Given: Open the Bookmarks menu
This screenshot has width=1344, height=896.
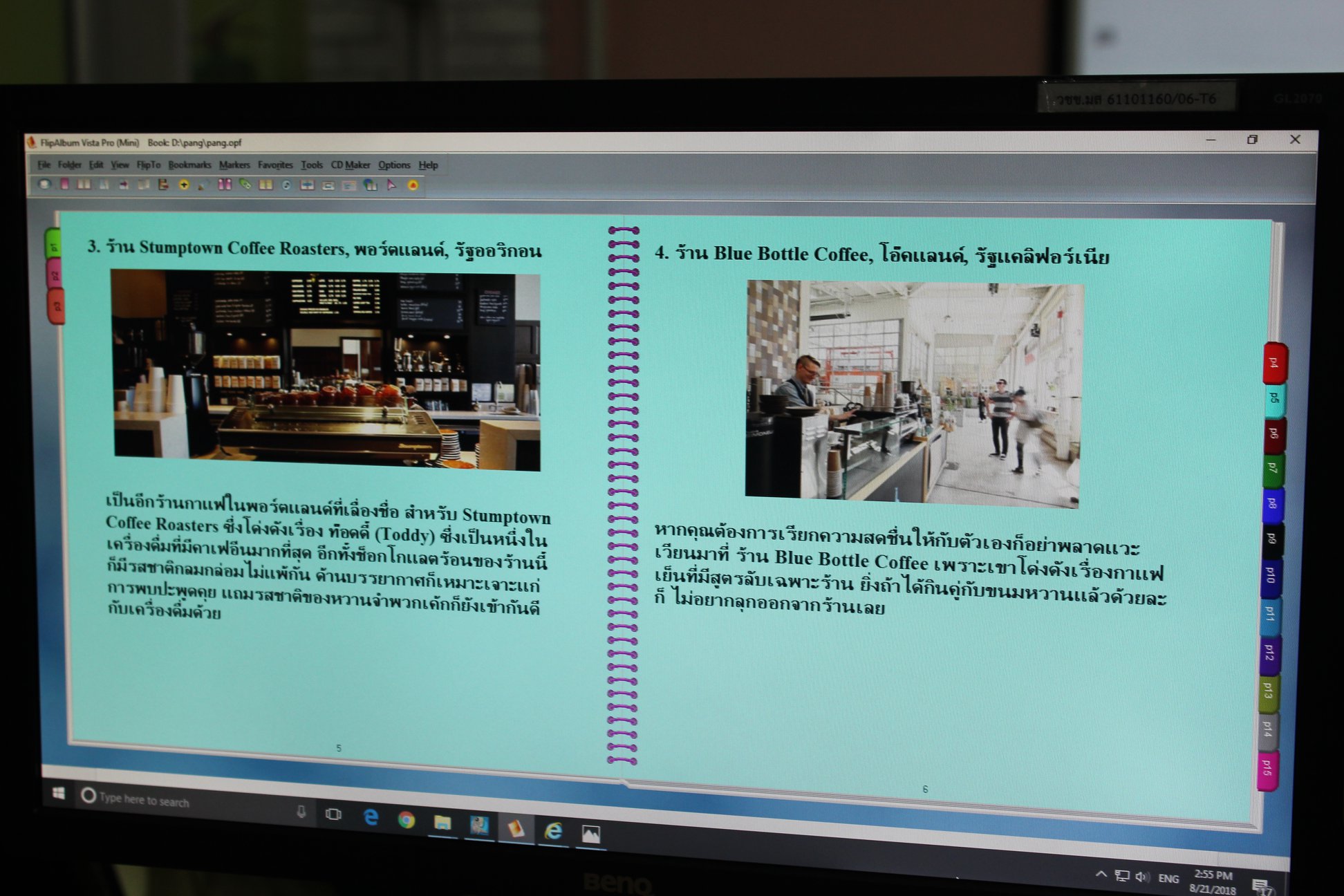Looking at the screenshot, I should tap(189, 165).
